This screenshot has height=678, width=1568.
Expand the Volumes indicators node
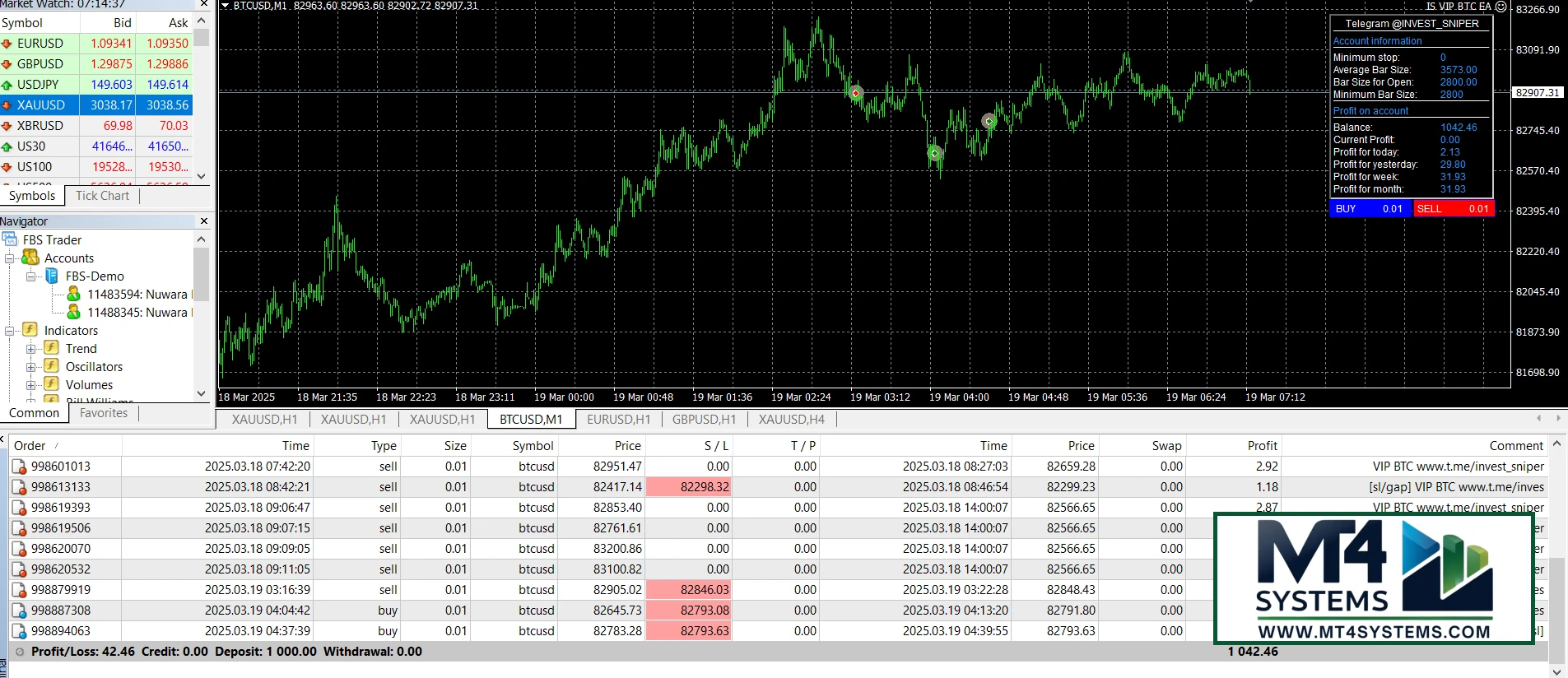pos(31,385)
